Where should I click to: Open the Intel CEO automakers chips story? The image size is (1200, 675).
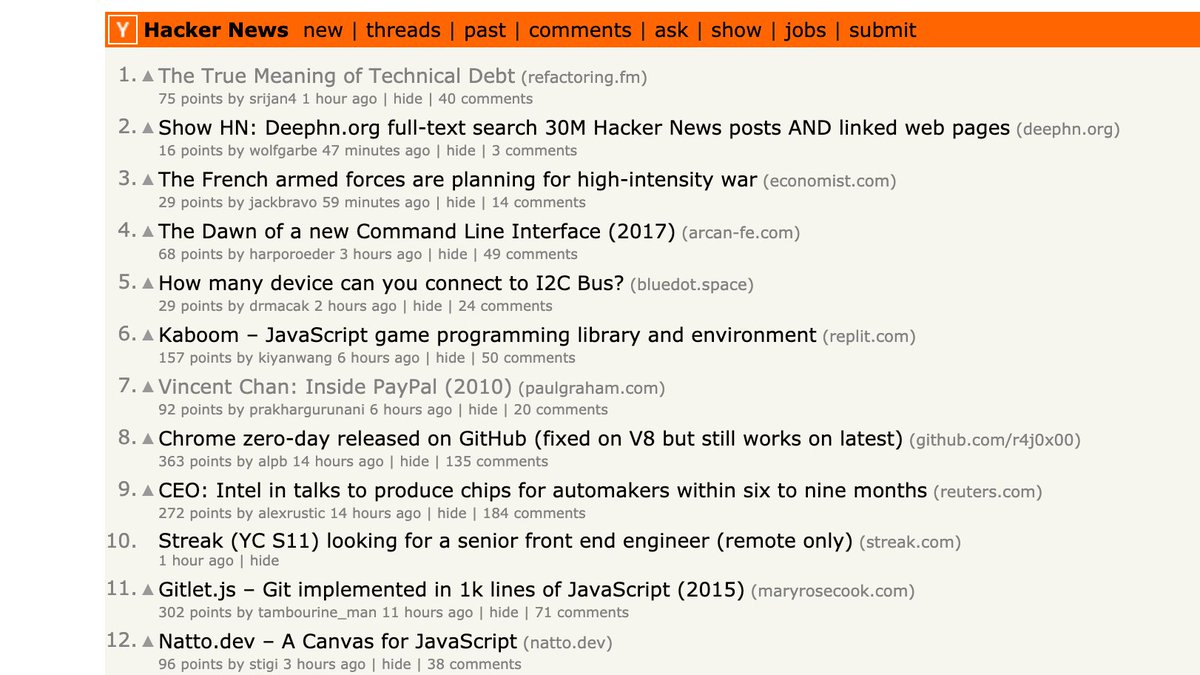tap(543, 491)
